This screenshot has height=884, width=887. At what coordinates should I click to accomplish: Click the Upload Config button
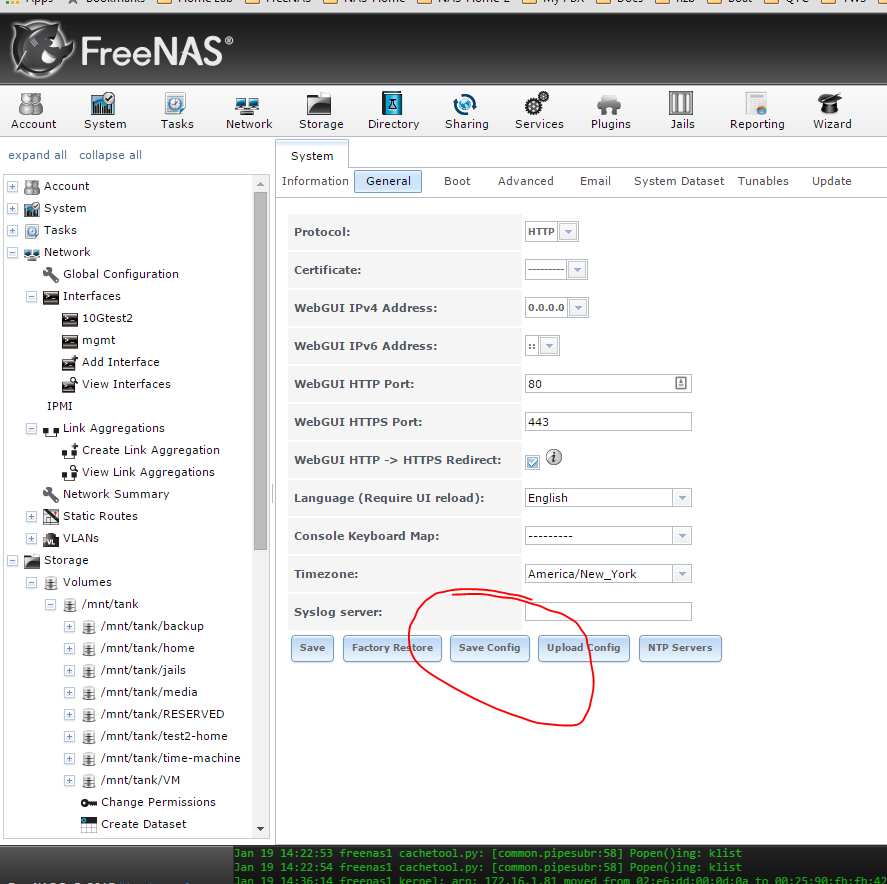point(583,648)
